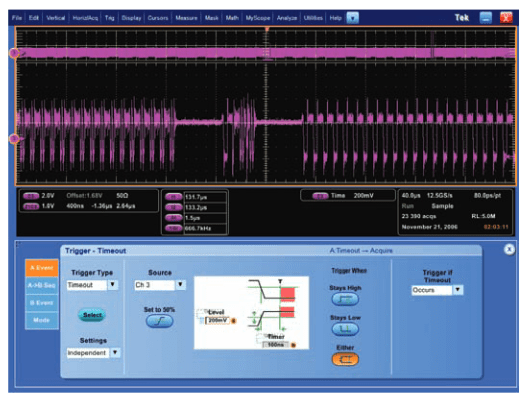Click delta-t badge reading 1.5µs
This screenshot has width=526, height=399.
pos(173,218)
